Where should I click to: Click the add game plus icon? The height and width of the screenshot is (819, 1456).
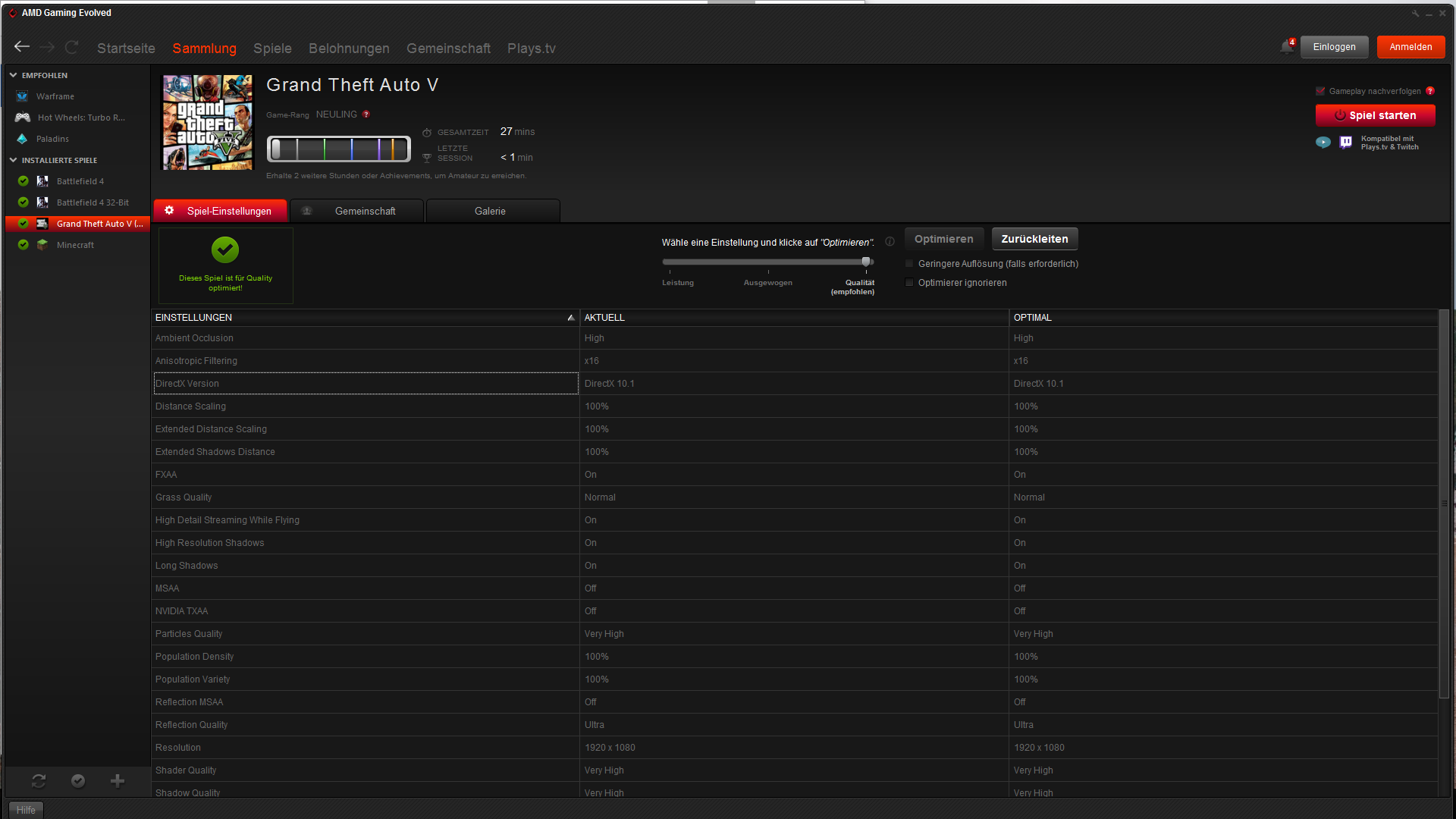pyautogui.click(x=118, y=780)
